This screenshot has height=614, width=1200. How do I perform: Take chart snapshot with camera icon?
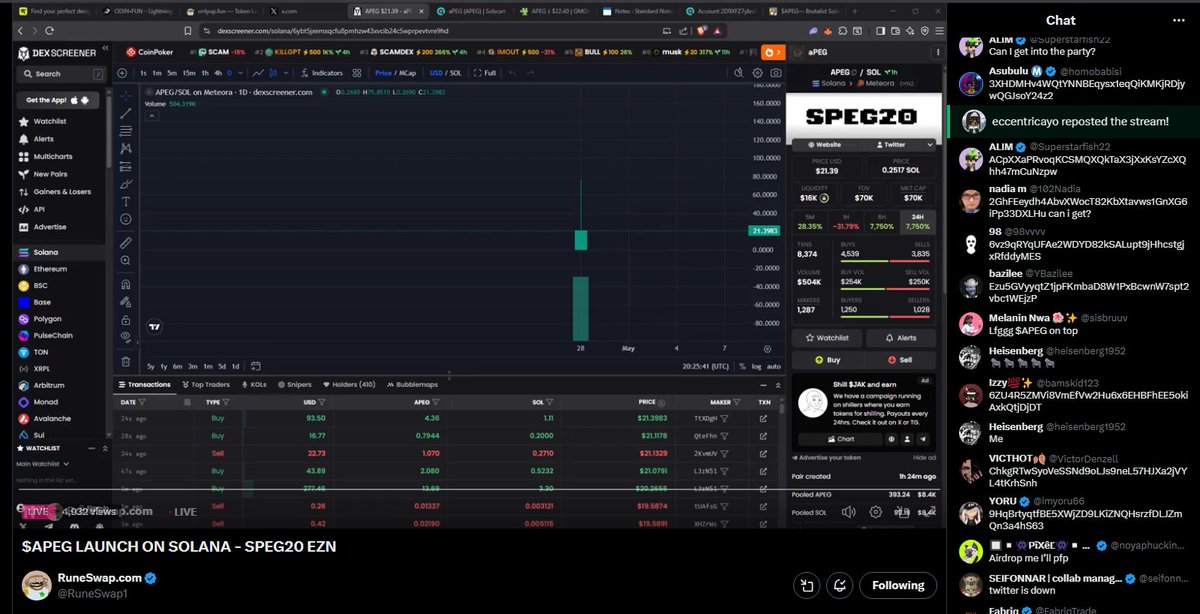(775, 73)
